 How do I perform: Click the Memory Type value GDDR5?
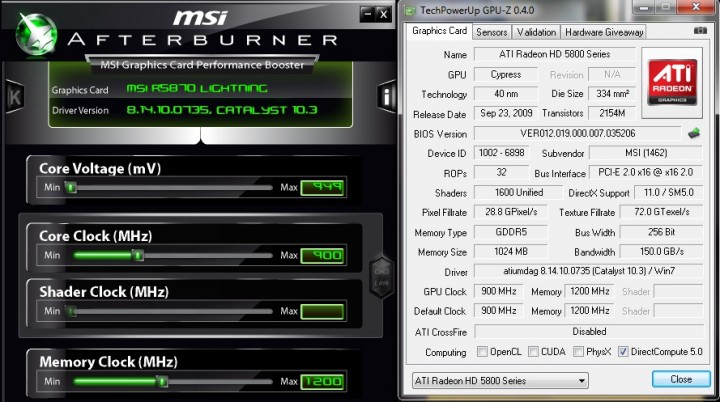511,232
